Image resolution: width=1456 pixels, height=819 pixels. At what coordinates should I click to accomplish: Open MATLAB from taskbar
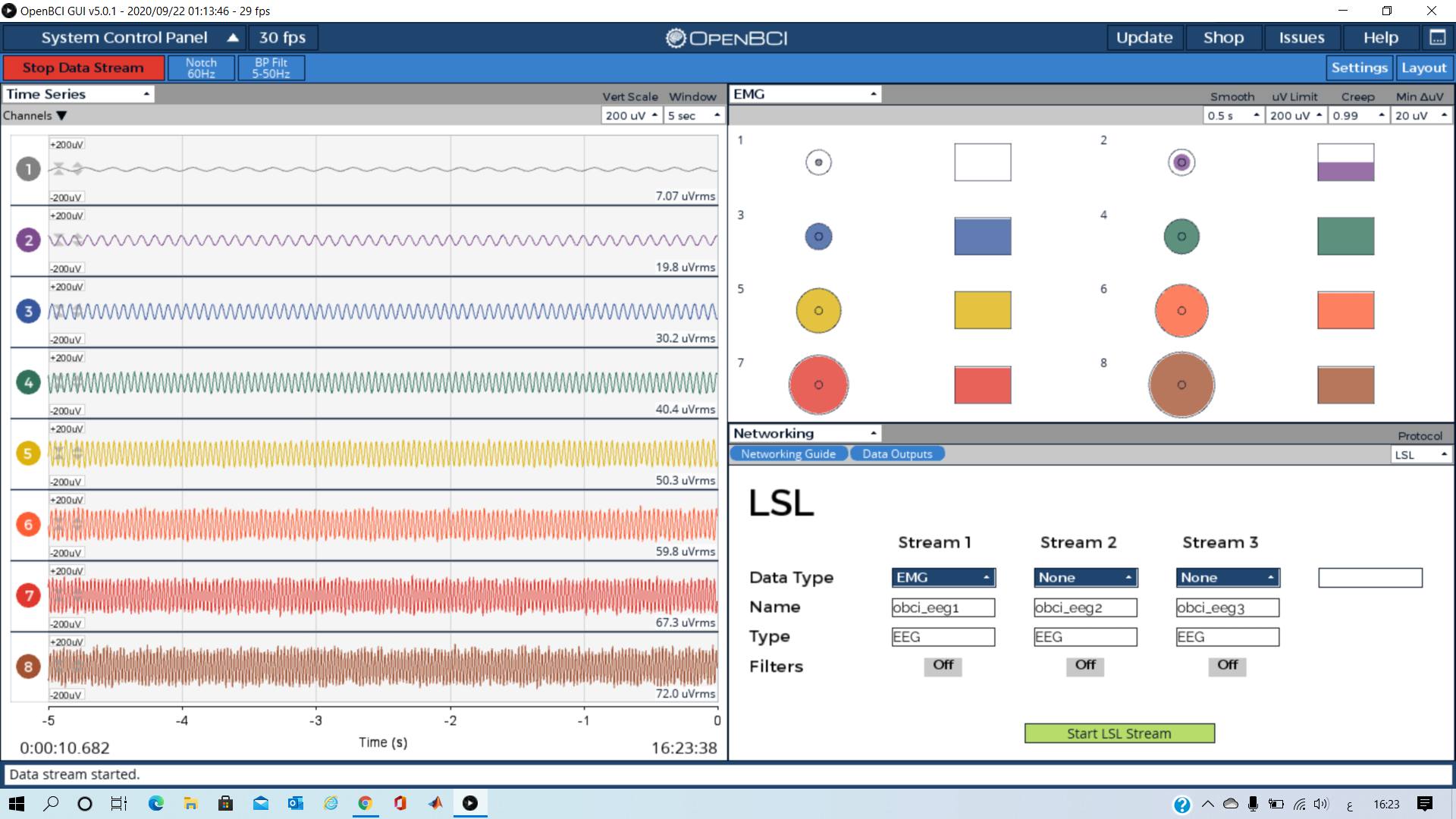tap(435, 804)
